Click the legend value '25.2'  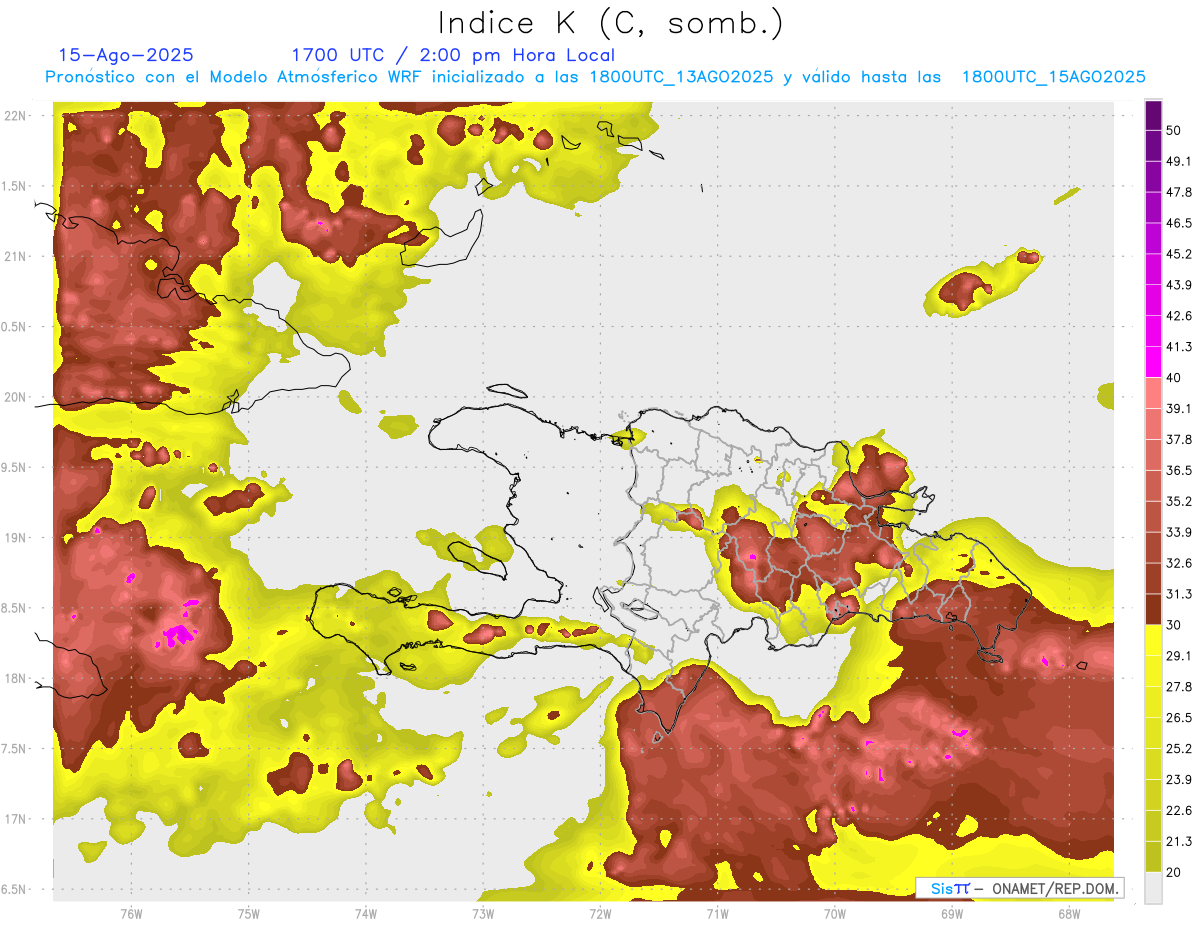1179,749
